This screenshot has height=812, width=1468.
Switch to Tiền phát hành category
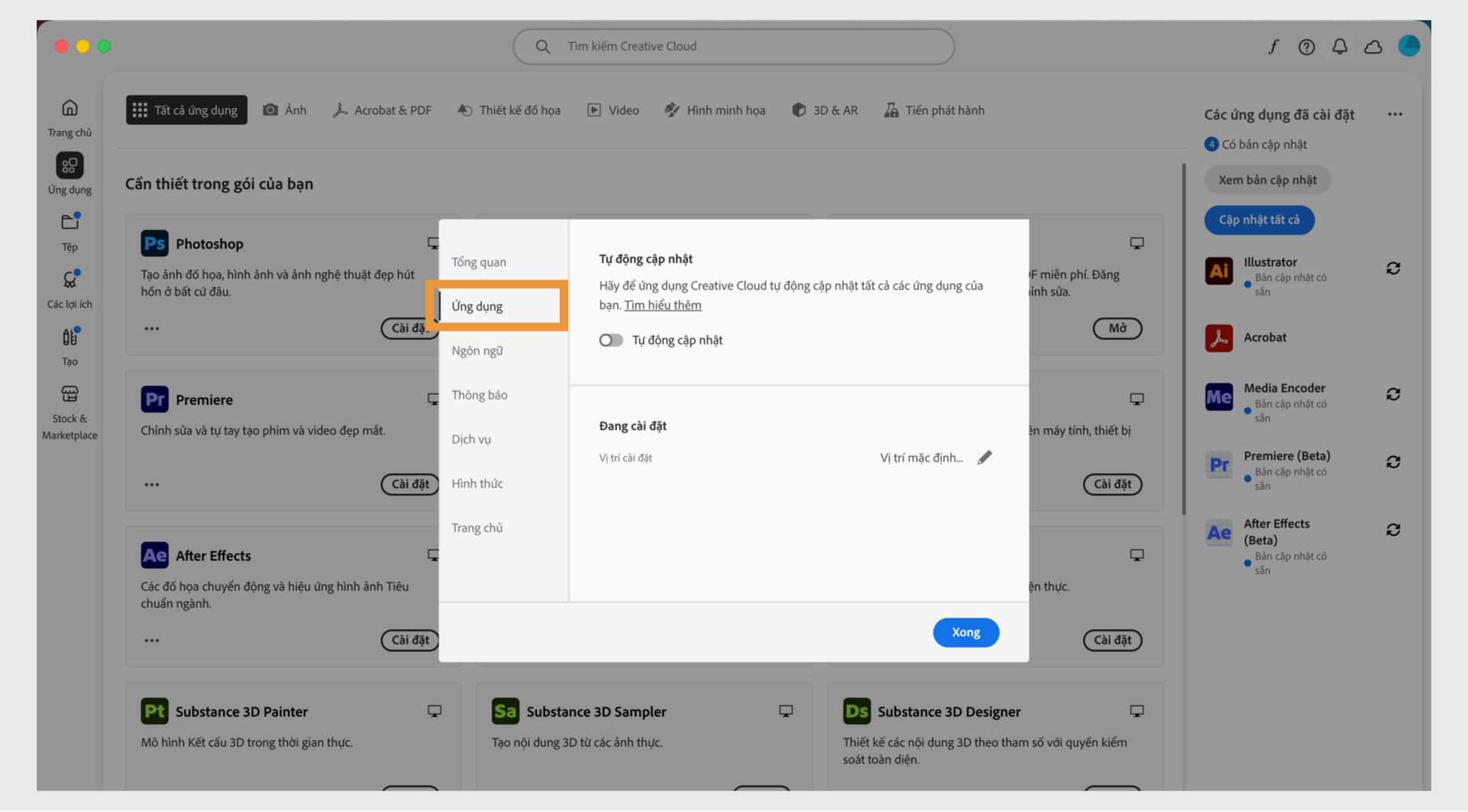click(x=934, y=110)
